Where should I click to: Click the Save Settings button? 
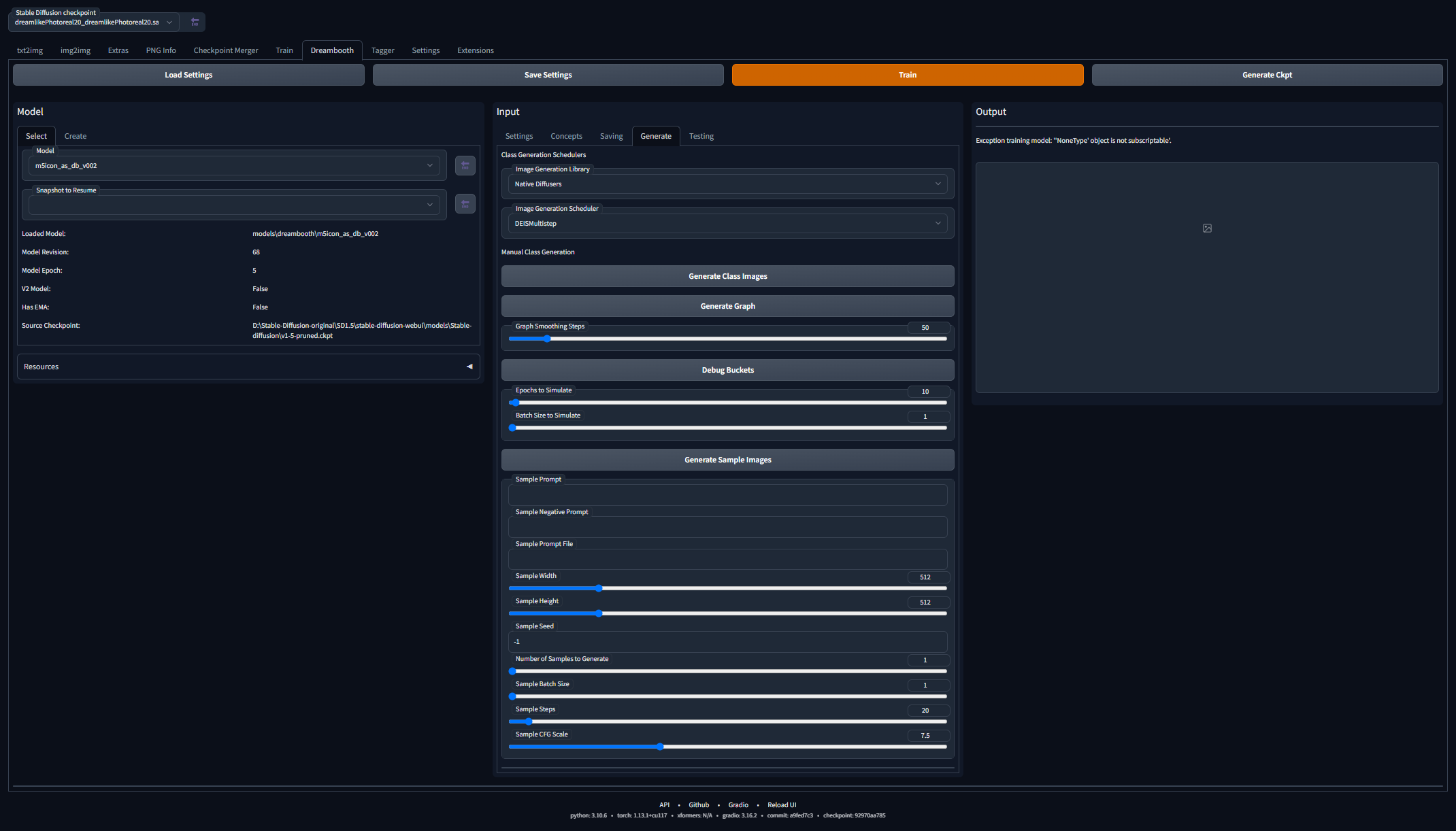coord(548,75)
